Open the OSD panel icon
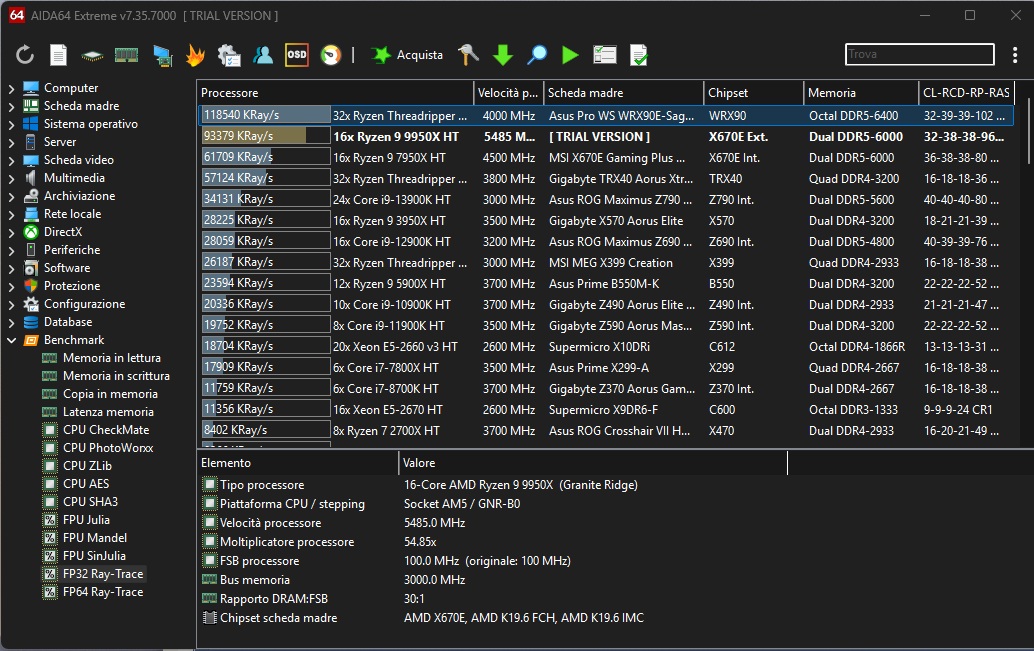 pos(297,55)
